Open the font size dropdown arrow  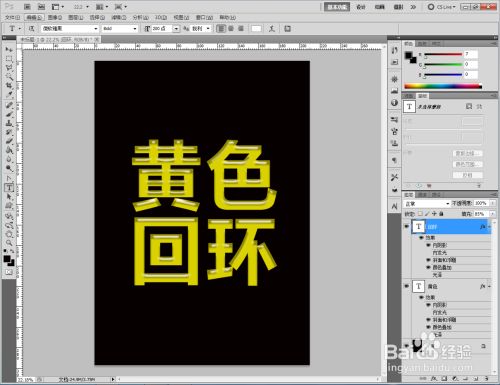point(176,29)
